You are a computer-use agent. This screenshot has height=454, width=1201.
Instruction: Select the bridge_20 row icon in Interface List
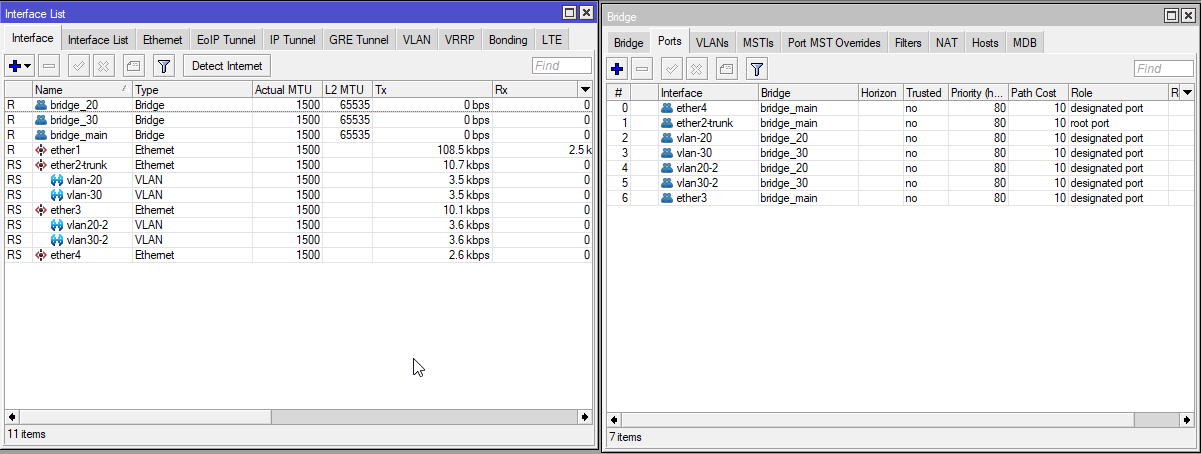[x=41, y=105]
